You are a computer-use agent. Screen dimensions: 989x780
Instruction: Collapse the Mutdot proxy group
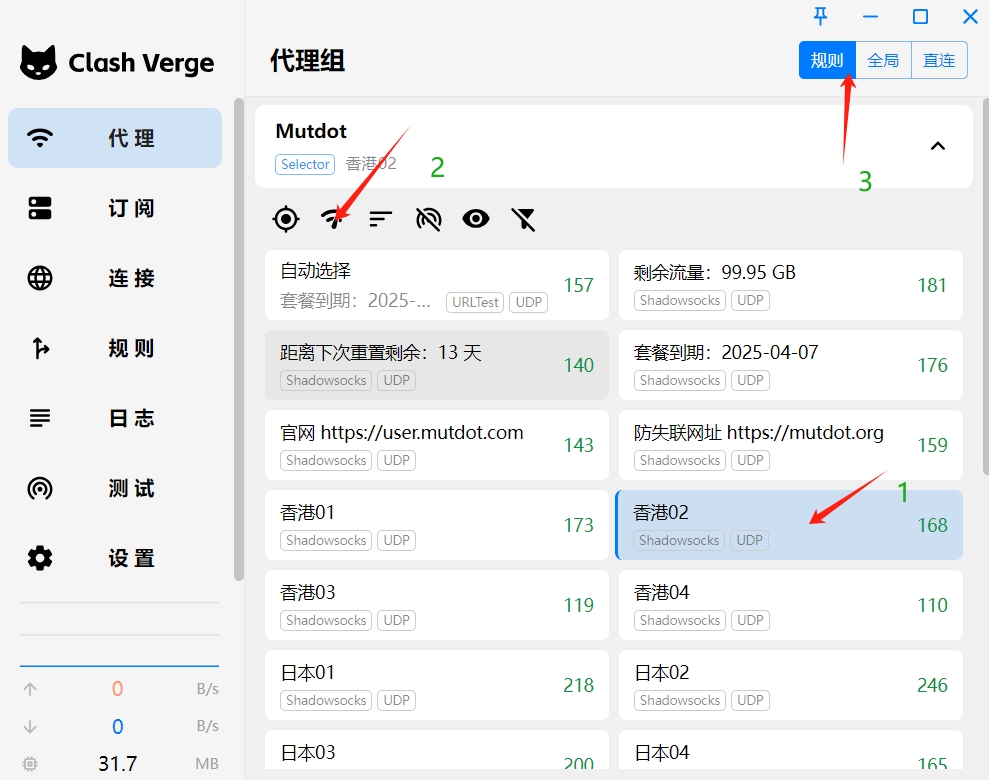938,146
